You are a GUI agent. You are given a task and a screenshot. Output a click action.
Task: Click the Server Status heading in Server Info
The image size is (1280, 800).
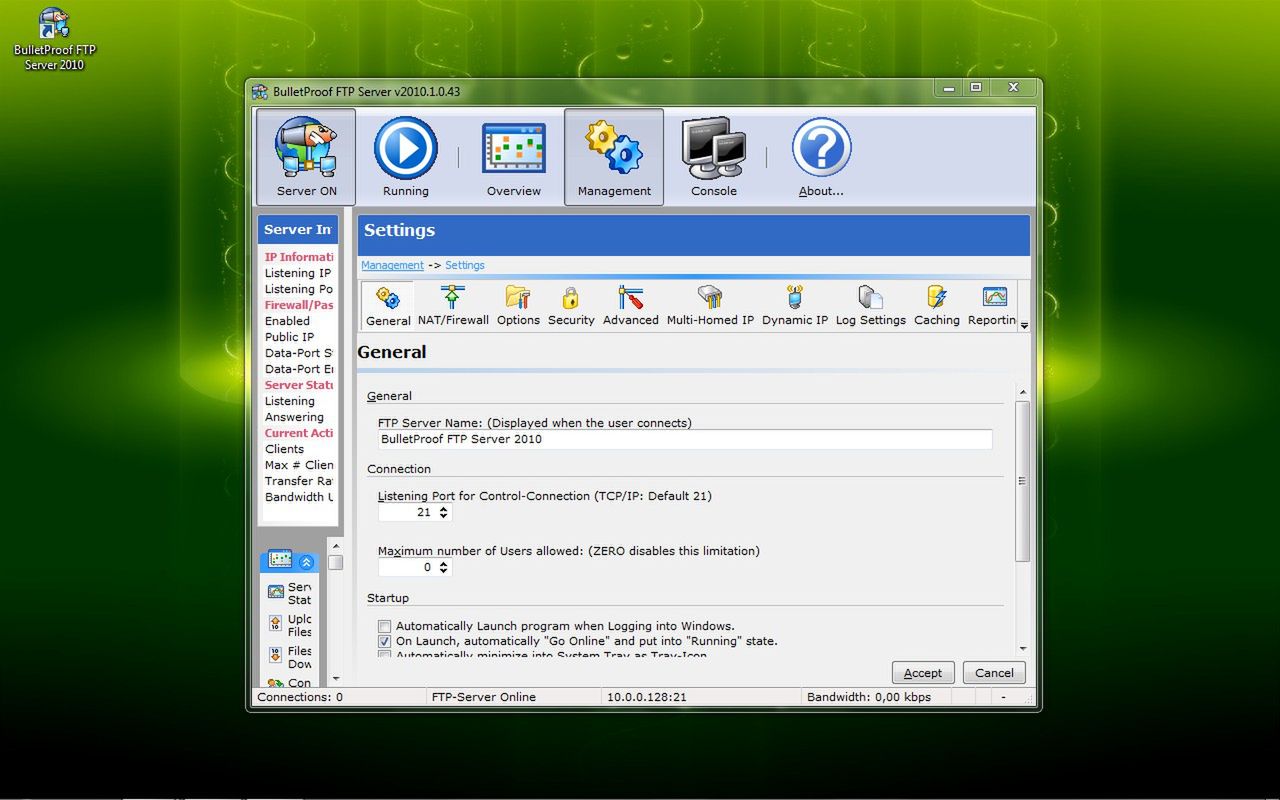[299, 385]
